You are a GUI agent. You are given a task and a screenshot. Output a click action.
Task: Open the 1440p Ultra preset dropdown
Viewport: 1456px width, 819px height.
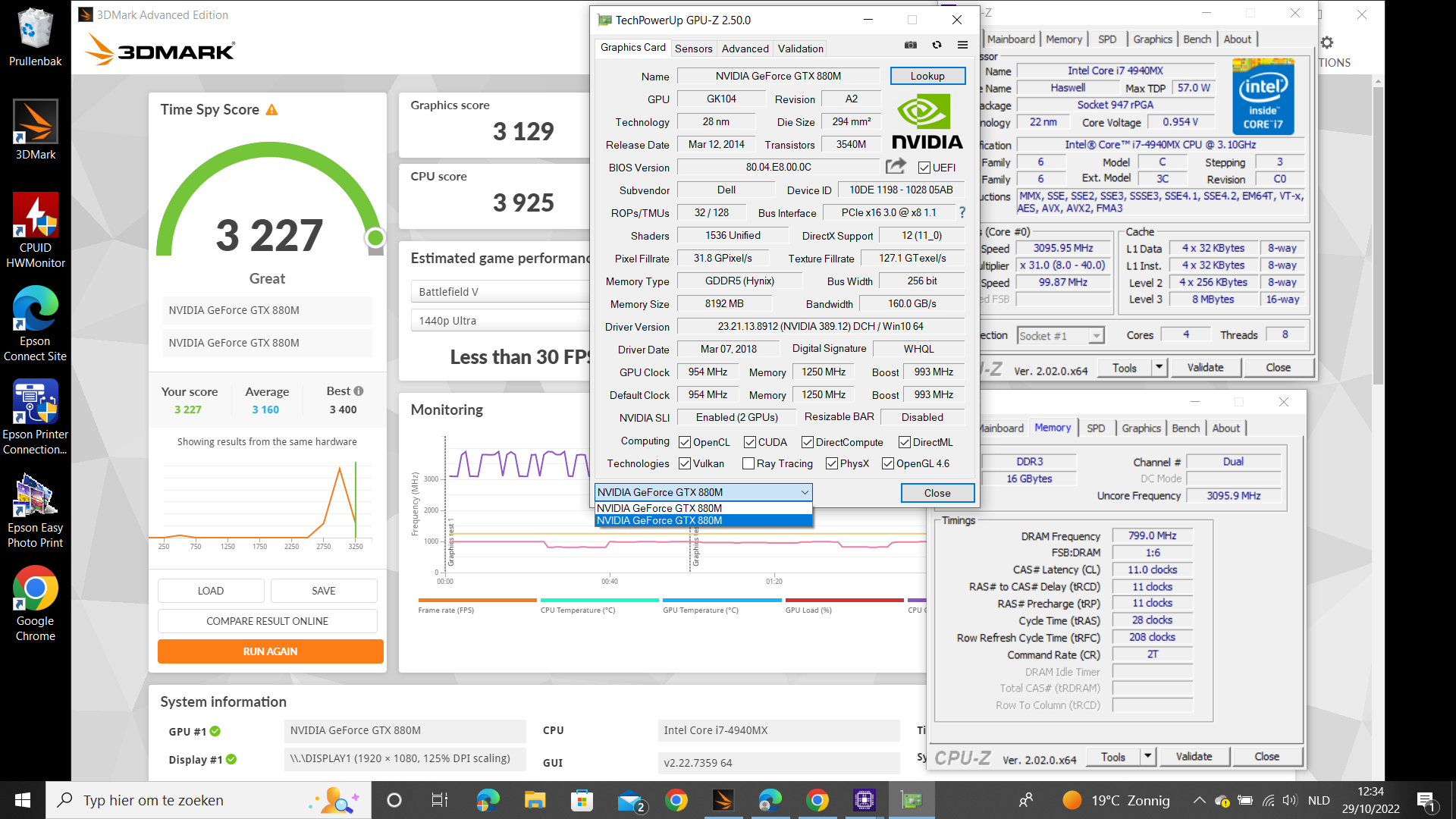pos(500,321)
